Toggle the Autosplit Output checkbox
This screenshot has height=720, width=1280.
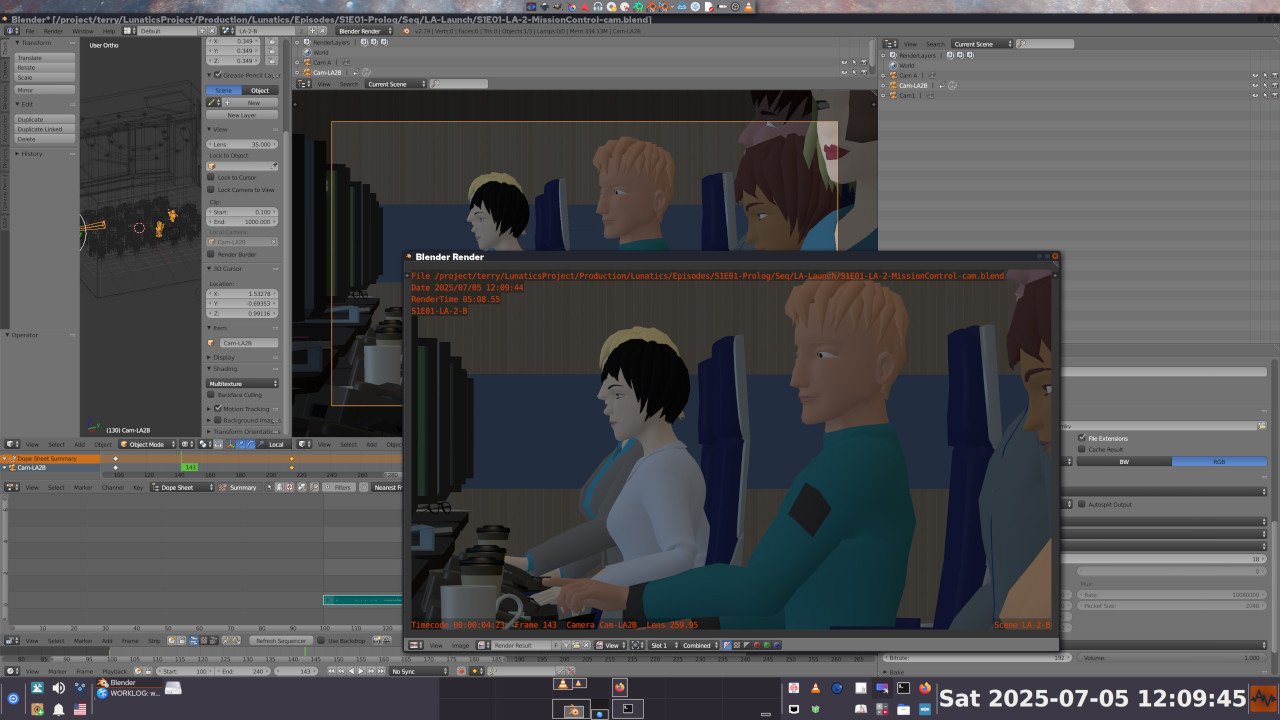pos(1082,504)
